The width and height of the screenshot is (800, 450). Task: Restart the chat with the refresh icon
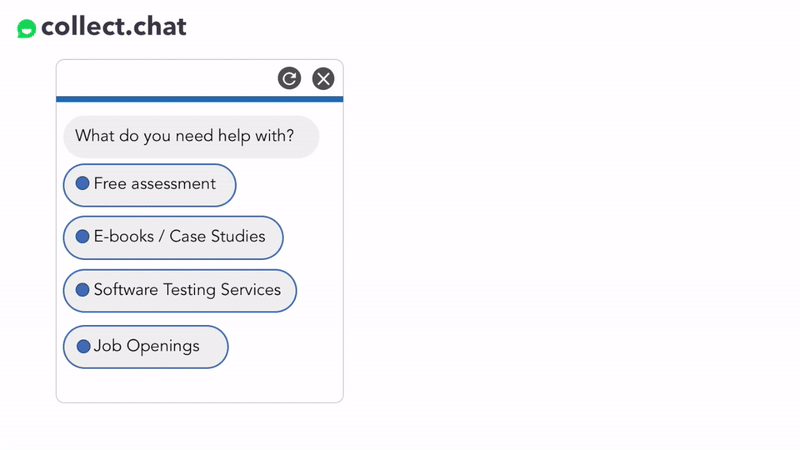pyautogui.click(x=289, y=79)
